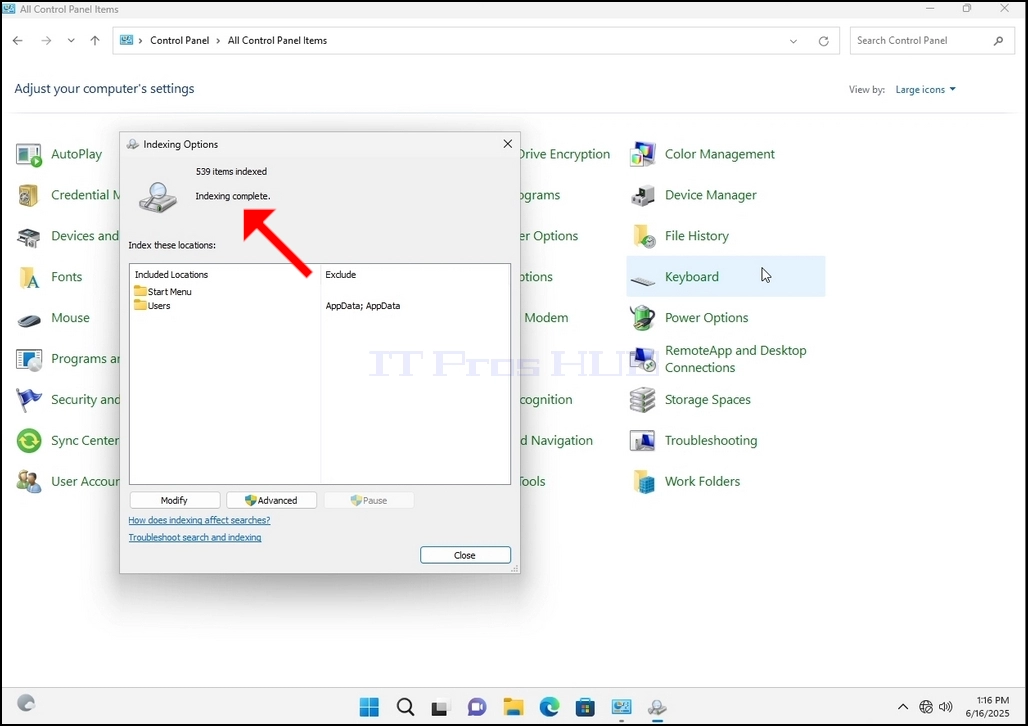
Task: Open RemoteApp and Desktop Connections icon
Action: tap(642, 359)
